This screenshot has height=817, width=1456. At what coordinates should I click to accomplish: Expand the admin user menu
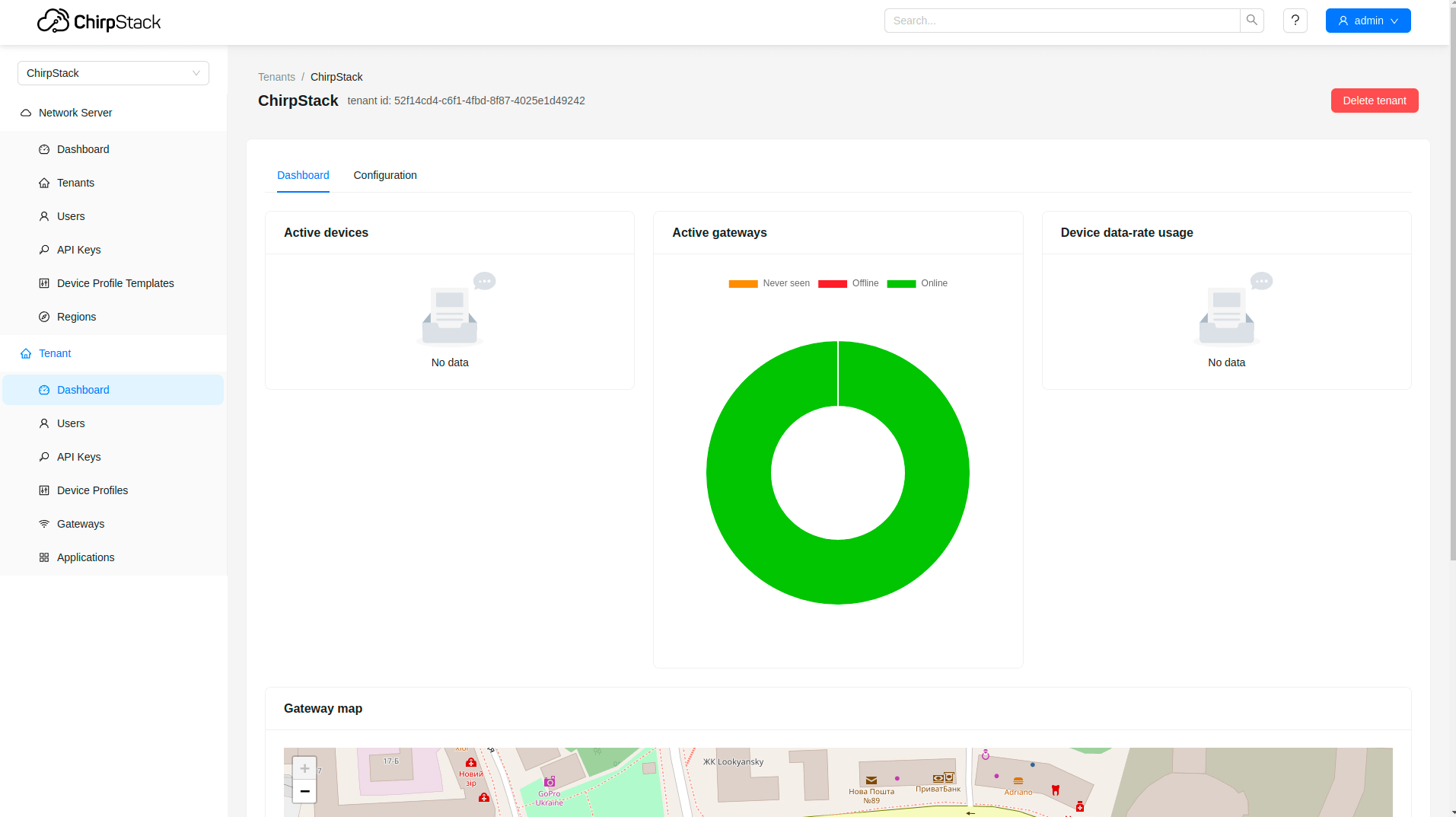1368,21
